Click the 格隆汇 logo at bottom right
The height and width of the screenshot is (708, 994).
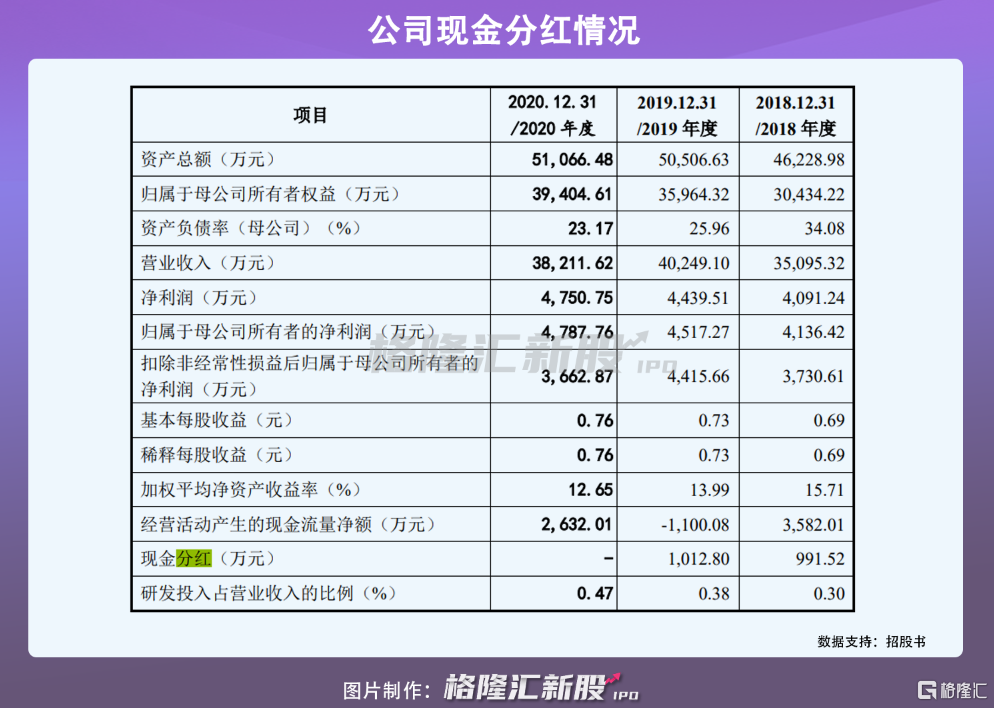point(952,689)
